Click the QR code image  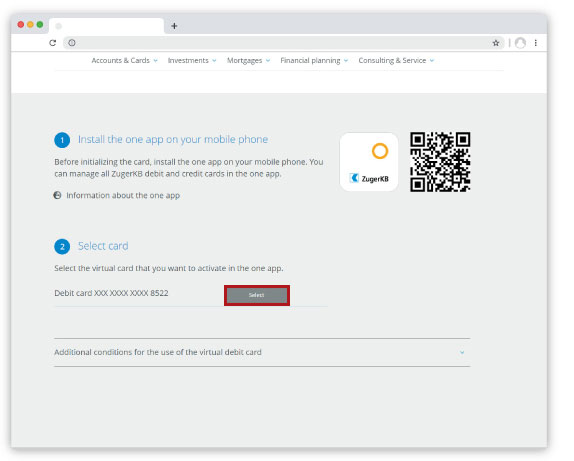click(440, 162)
